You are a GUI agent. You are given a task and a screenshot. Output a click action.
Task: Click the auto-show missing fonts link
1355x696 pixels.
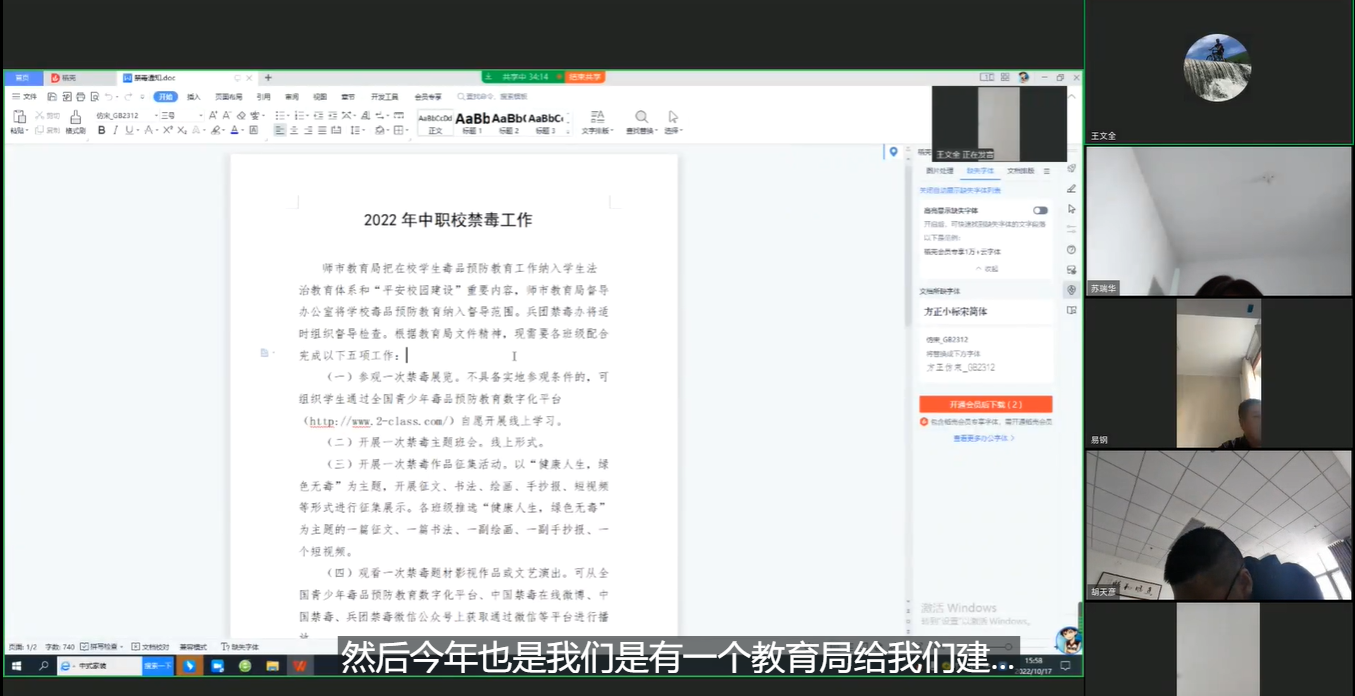click(959, 190)
